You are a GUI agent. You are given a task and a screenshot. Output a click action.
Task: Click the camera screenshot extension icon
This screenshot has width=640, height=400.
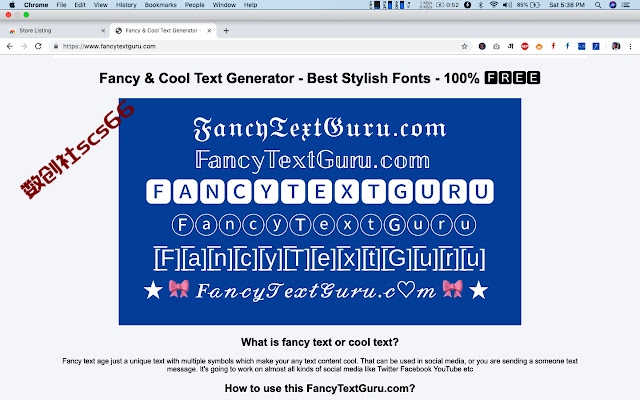[496, 46]
